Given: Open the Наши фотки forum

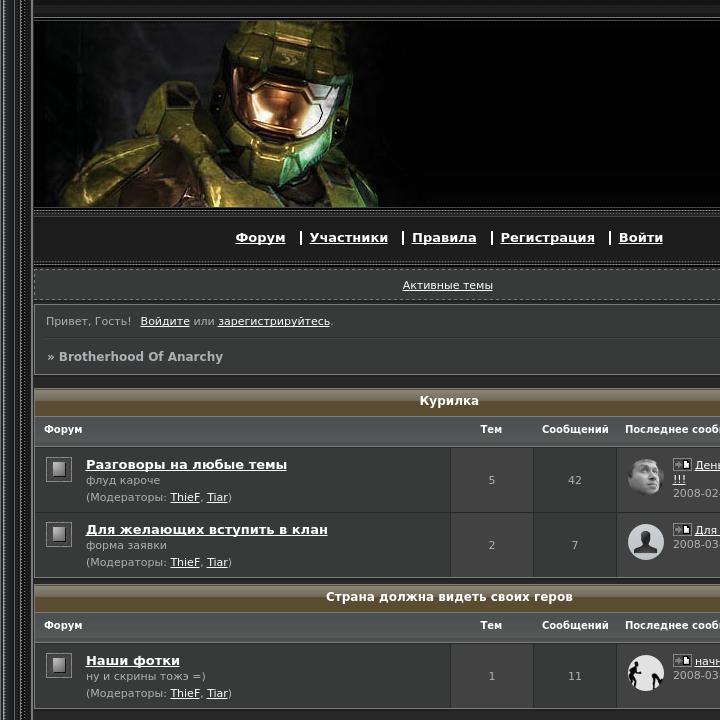Looking at the screenshot, I should pos(133,660).
